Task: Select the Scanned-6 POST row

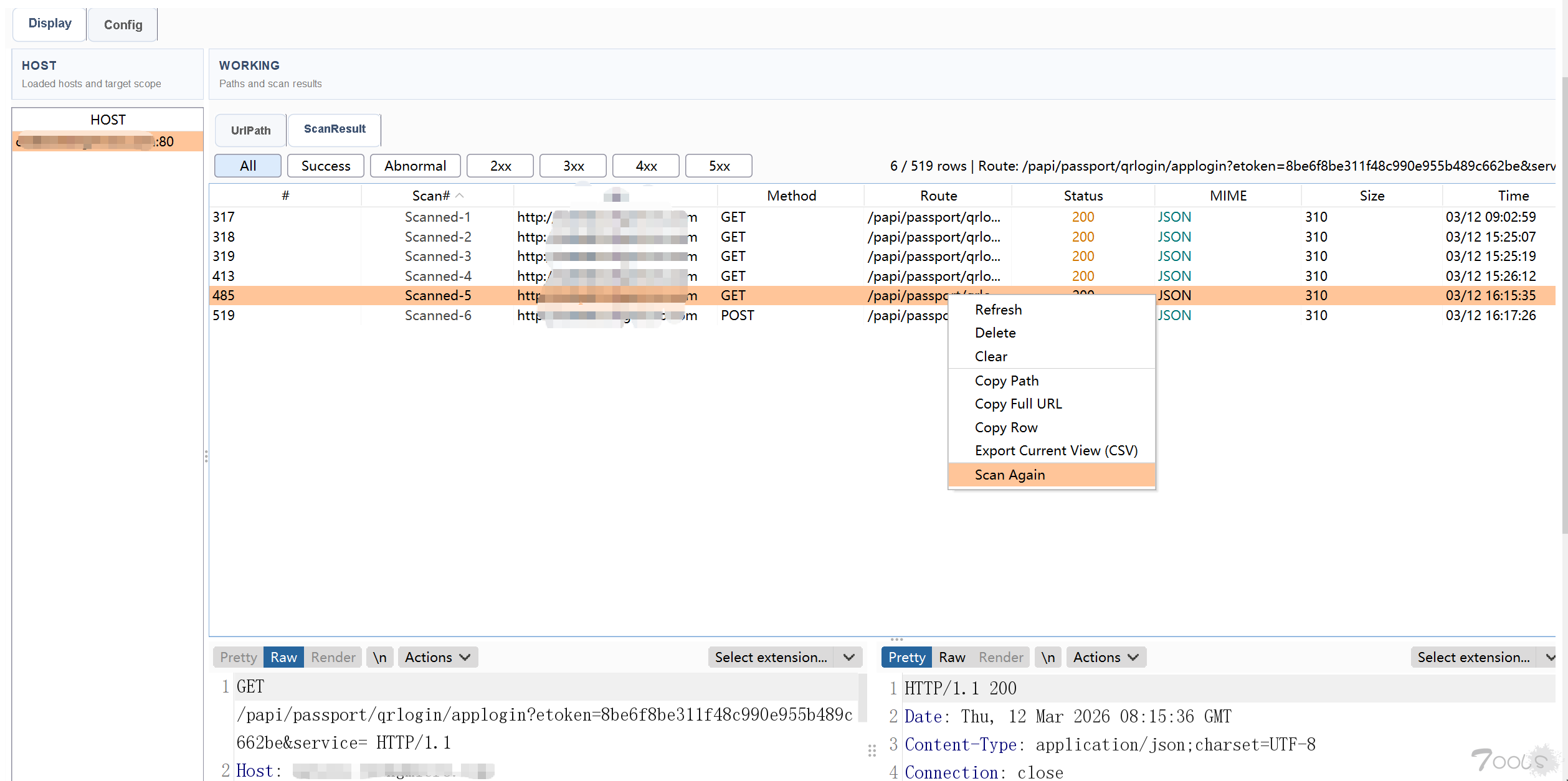Action: (x=438, y=315)
